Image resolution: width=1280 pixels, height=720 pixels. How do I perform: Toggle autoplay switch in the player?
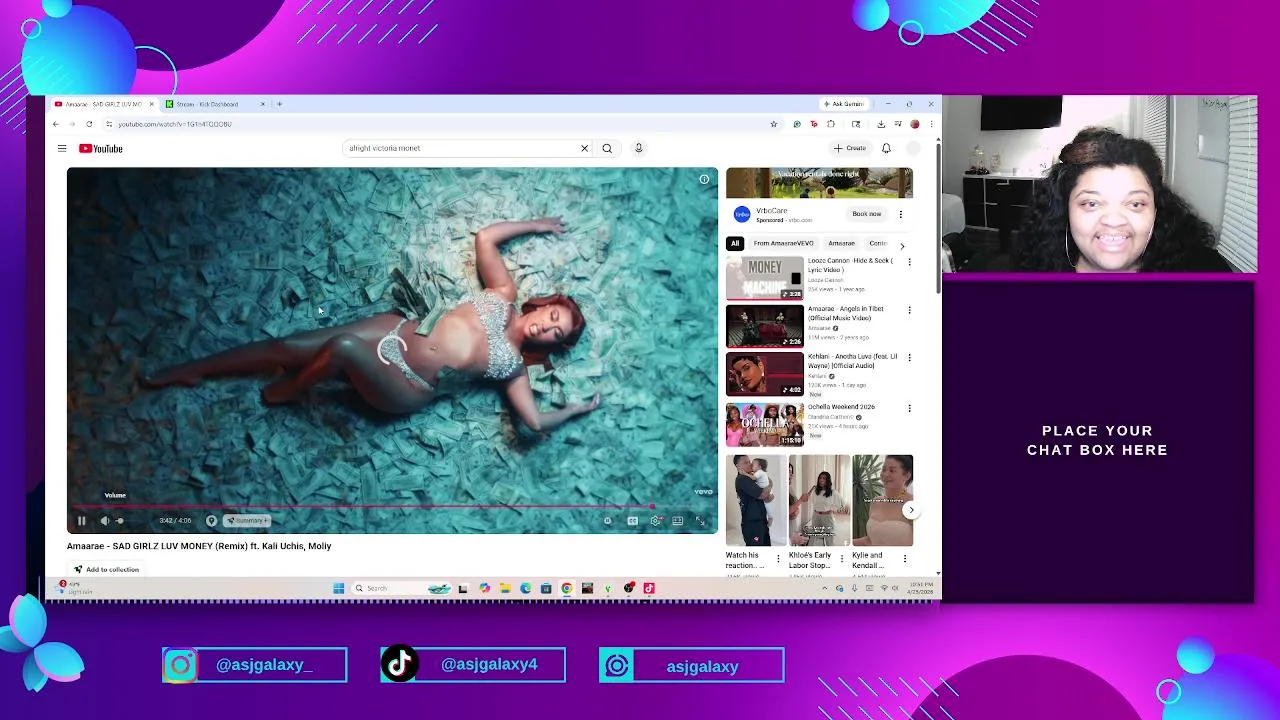(x=607, y=521)
